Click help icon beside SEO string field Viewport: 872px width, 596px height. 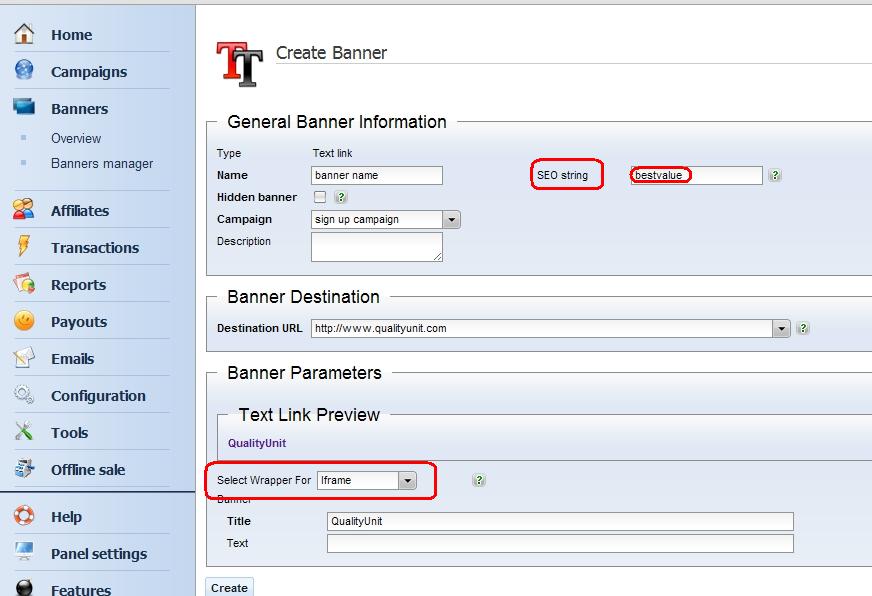[x=775, y=176]
